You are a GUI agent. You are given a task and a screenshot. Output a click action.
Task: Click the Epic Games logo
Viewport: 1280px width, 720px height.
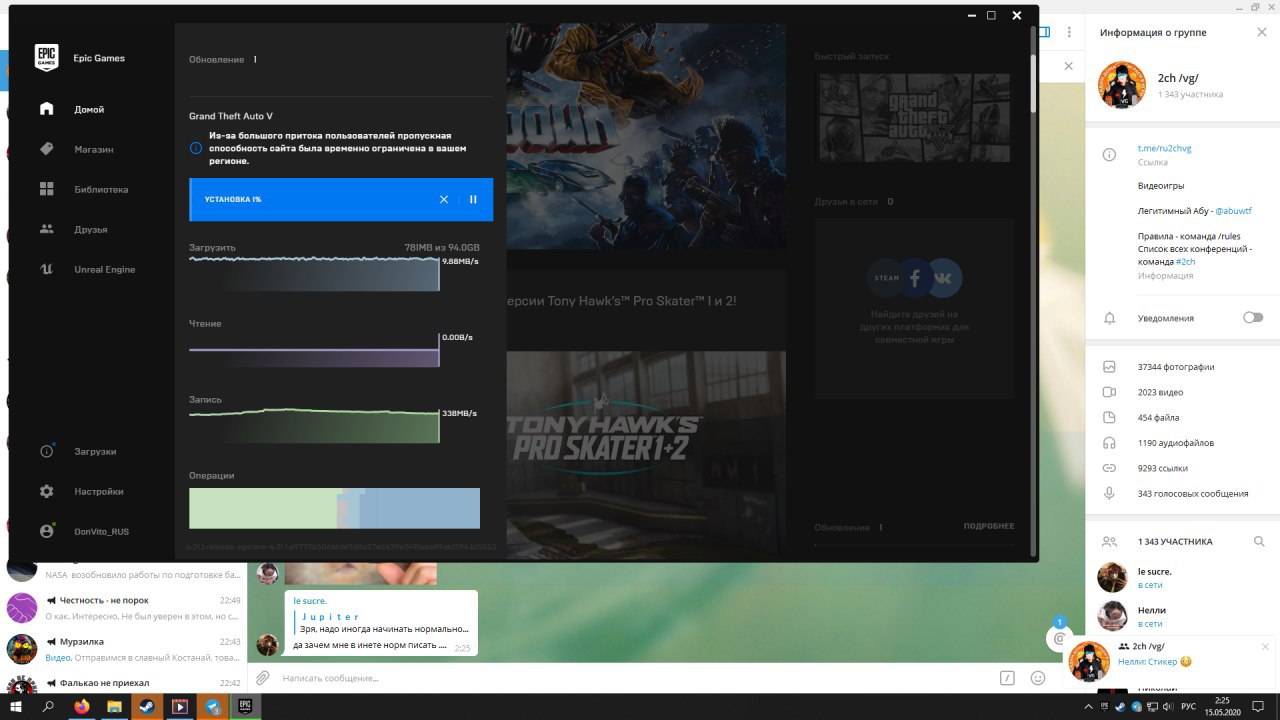point(46,57)
